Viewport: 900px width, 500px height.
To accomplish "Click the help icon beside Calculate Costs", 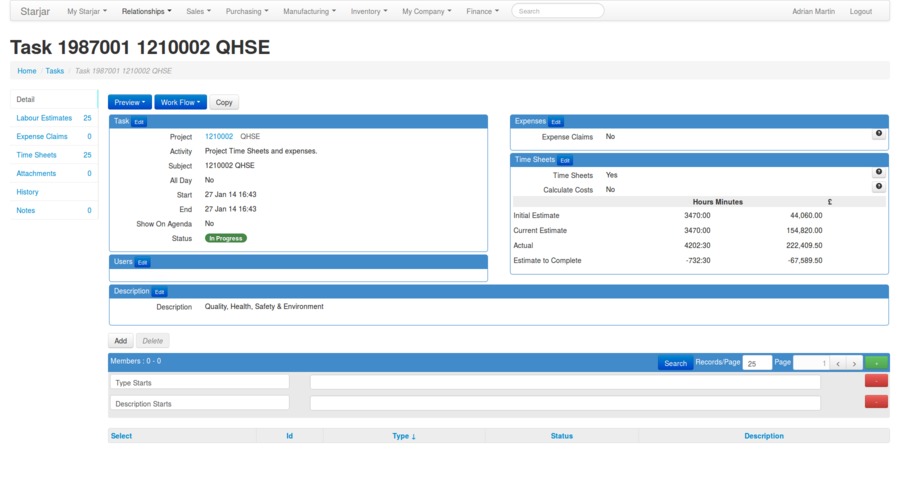I will [878, 187].
